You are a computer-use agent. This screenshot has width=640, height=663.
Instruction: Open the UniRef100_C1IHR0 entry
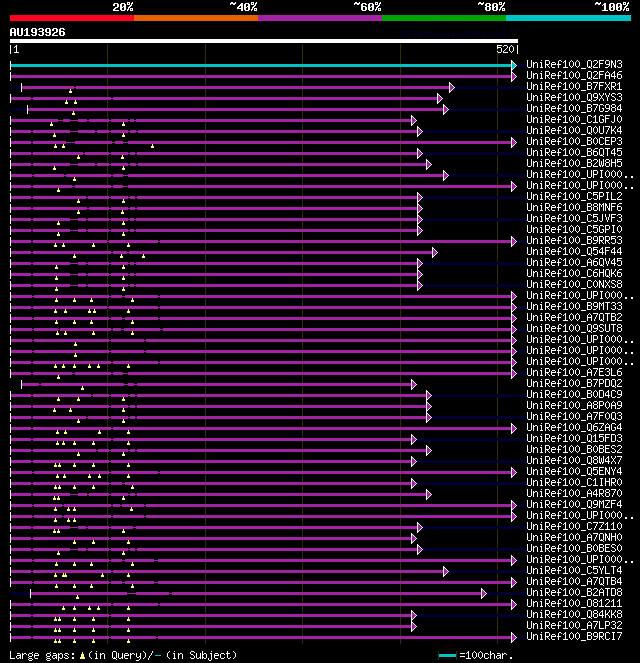(574, 482)
